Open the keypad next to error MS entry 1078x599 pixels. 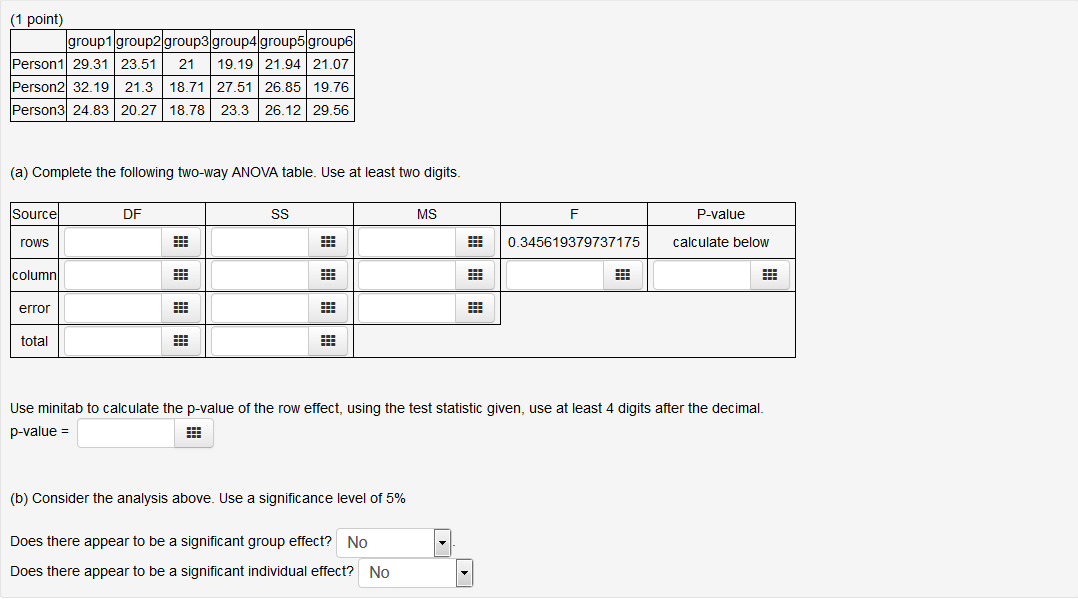coord(473,307)
